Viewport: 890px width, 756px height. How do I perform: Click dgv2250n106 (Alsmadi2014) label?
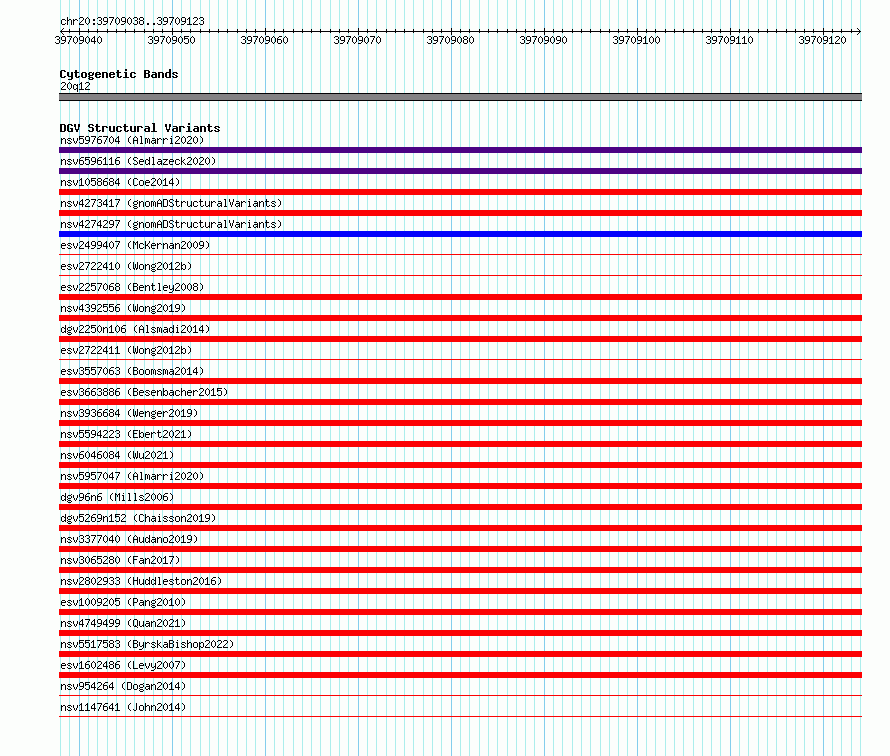pyautogui.click(x=135, y=329)
